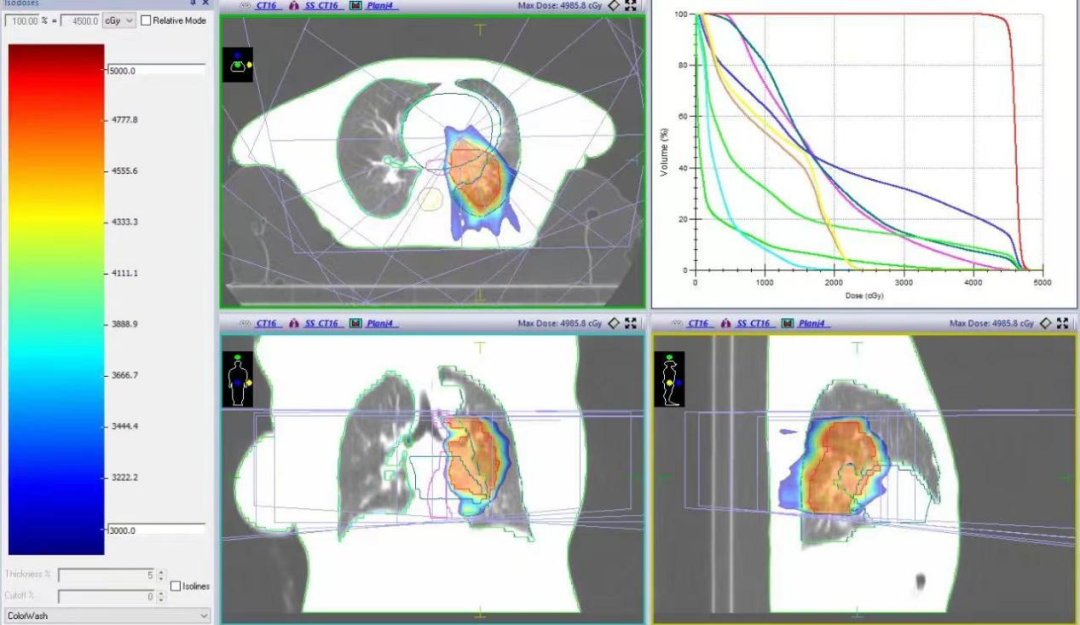Click the 3888.9 tick label on color scale

pyautogui.click(x=125, y=324)
